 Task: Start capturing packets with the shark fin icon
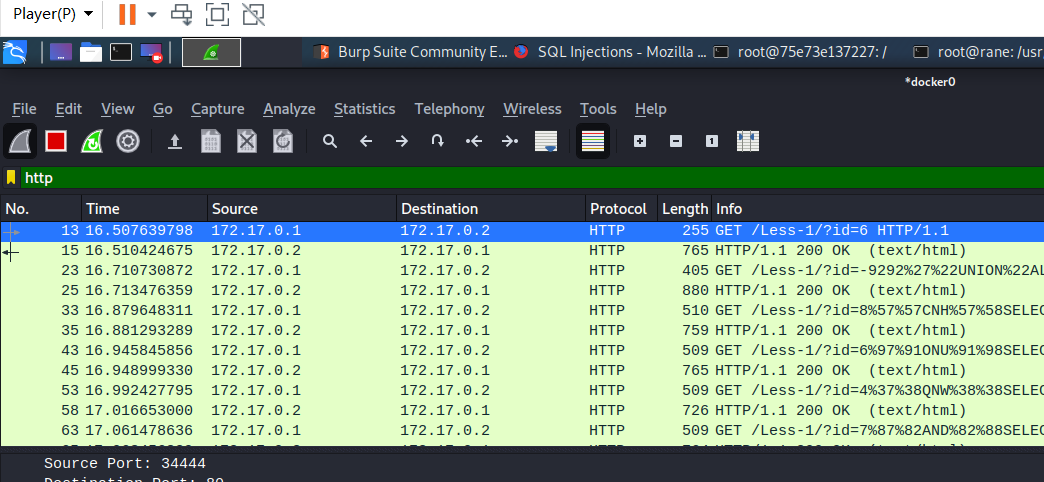pyautogui.click(x=20, y=141)
